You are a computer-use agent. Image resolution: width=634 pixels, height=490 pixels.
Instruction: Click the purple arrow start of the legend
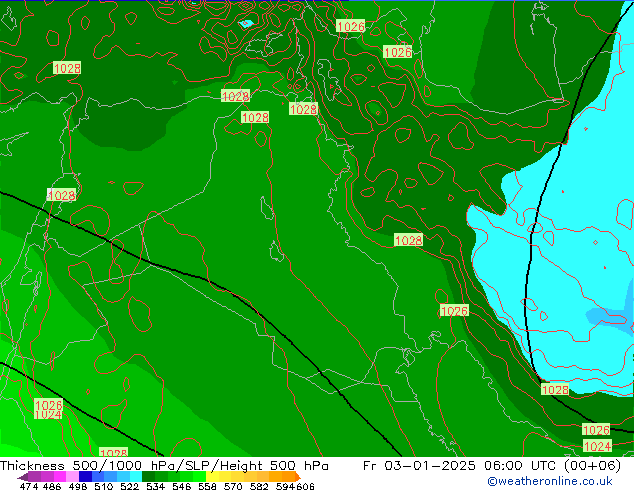click(22, 477)
